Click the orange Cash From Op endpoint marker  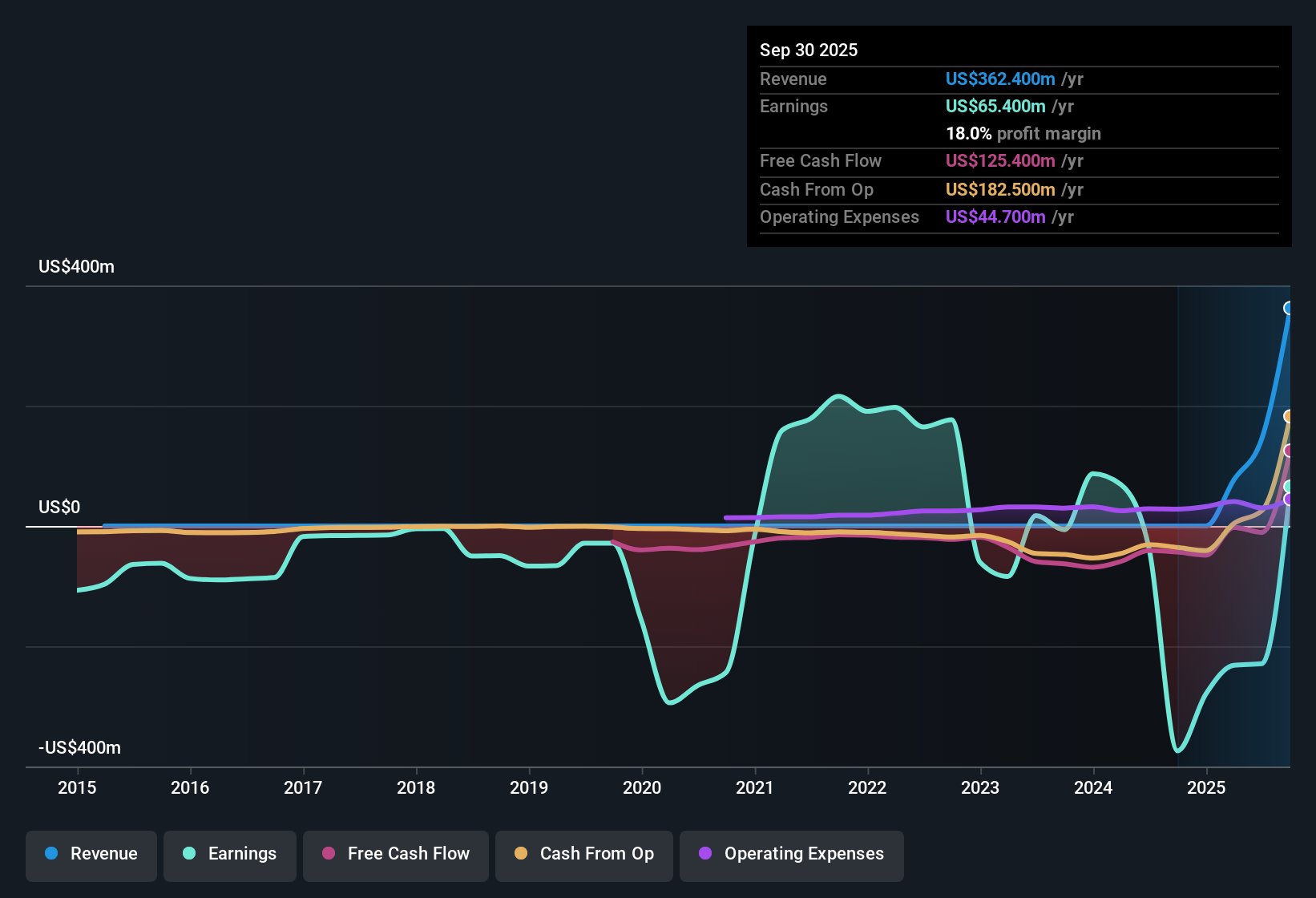(x=1289, y=416)
